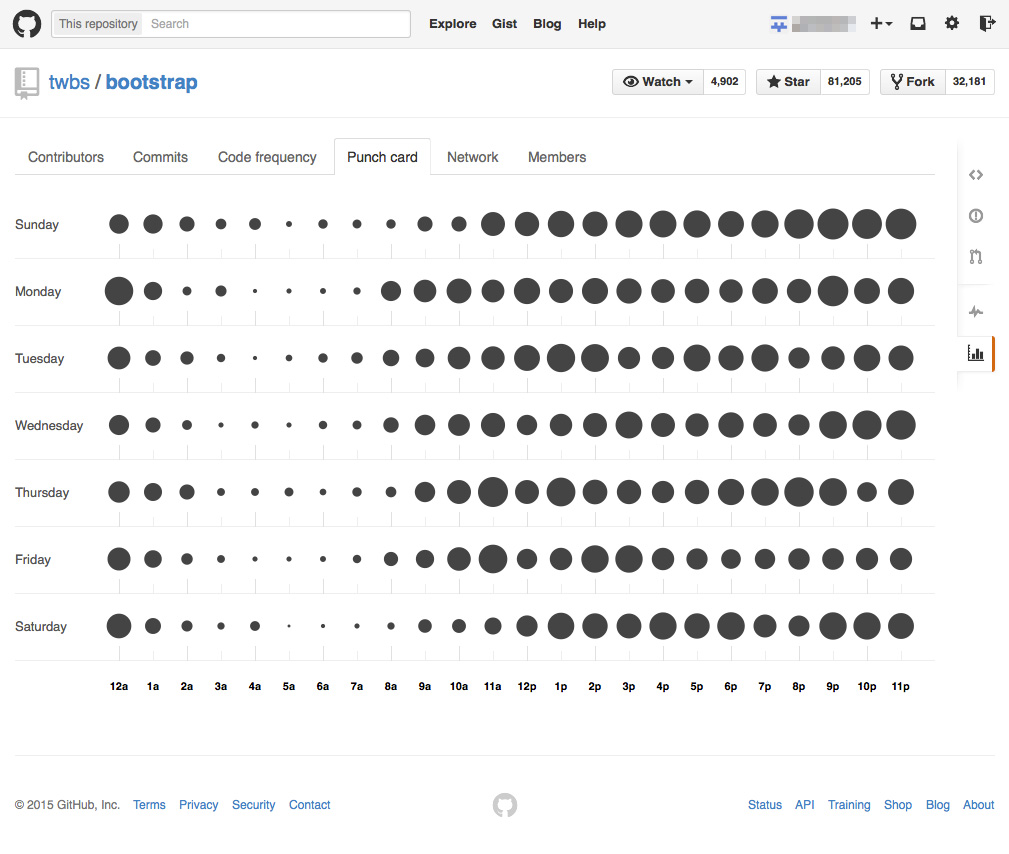This screenshot has height=854, width=1009.
Task: Open the Pulse activity view
Action: pos(975,311)
